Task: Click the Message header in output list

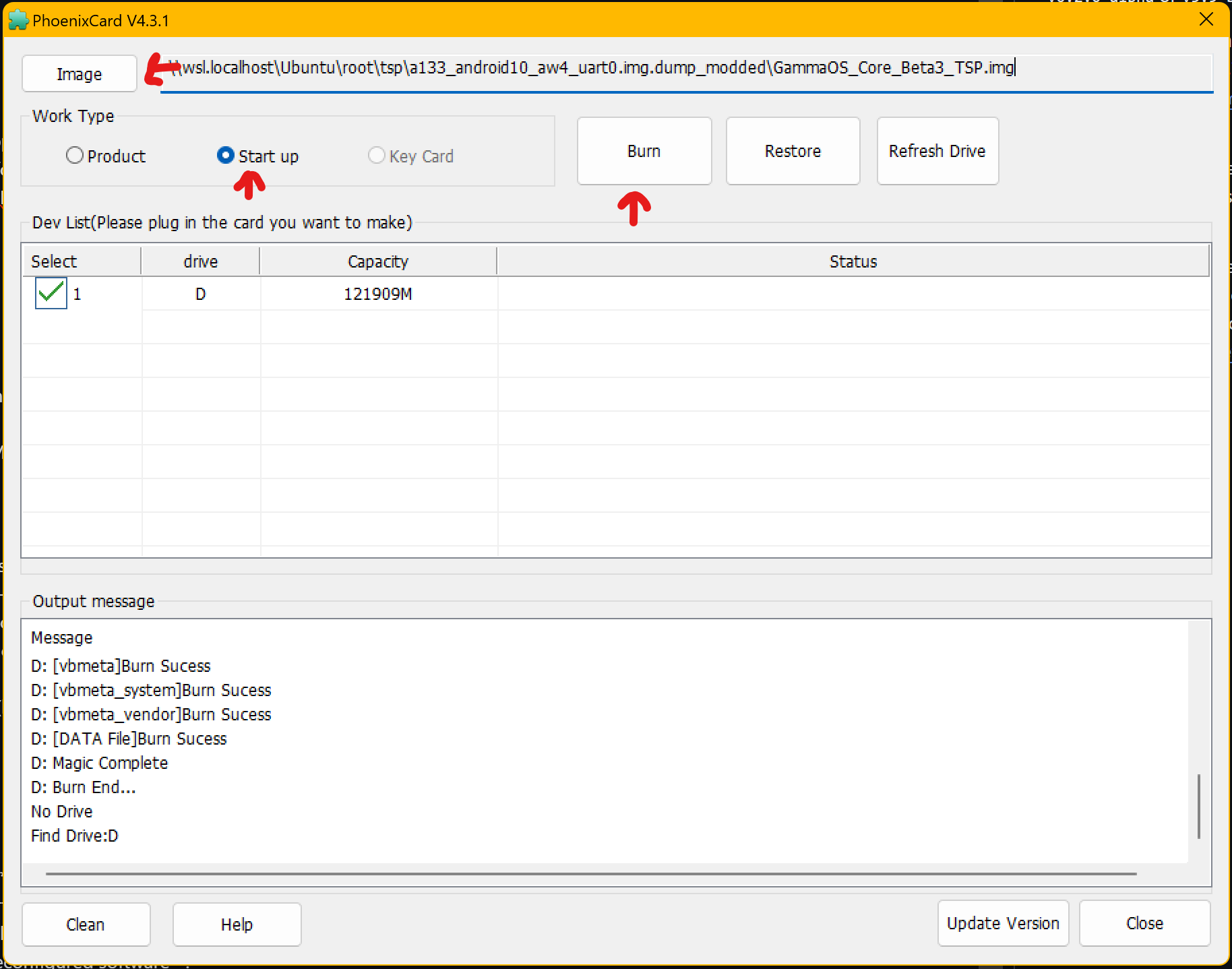Action: pos(62,637)
